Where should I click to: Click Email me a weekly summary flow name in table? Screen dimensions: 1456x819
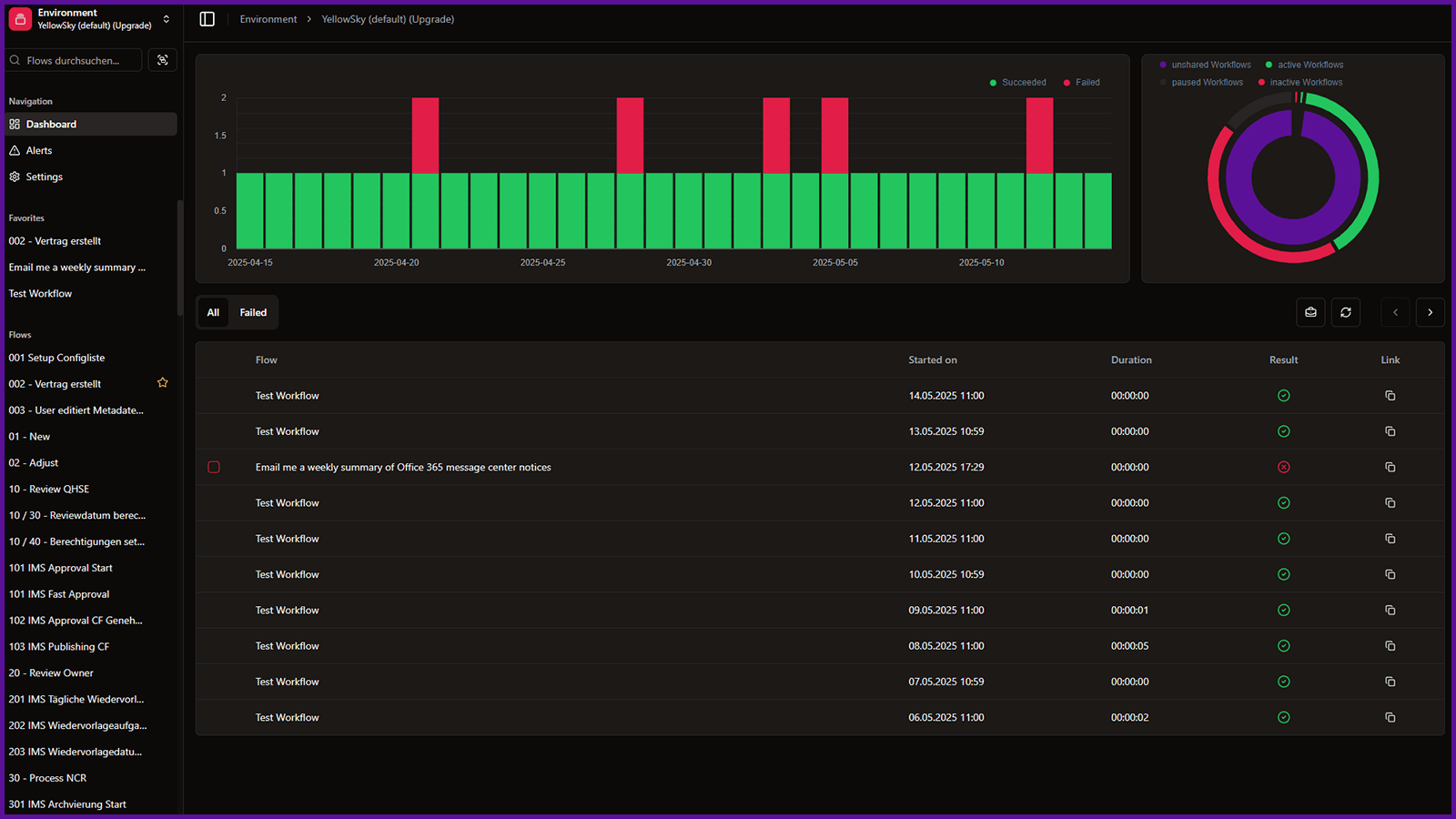[403, 467]
